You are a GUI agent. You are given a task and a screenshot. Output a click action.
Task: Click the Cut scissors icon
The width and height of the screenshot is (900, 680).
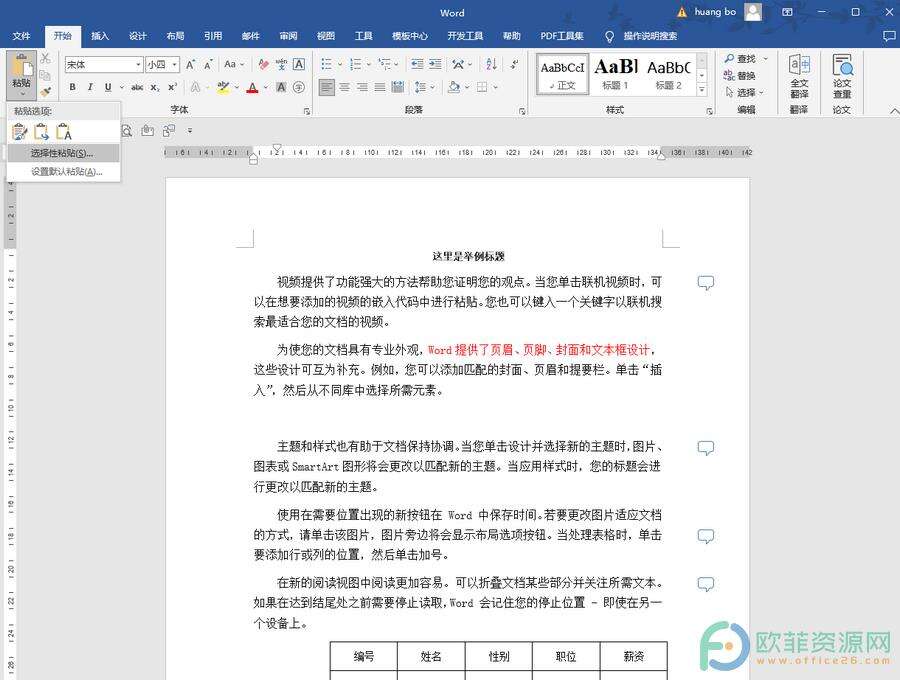(x=45, y=59)
